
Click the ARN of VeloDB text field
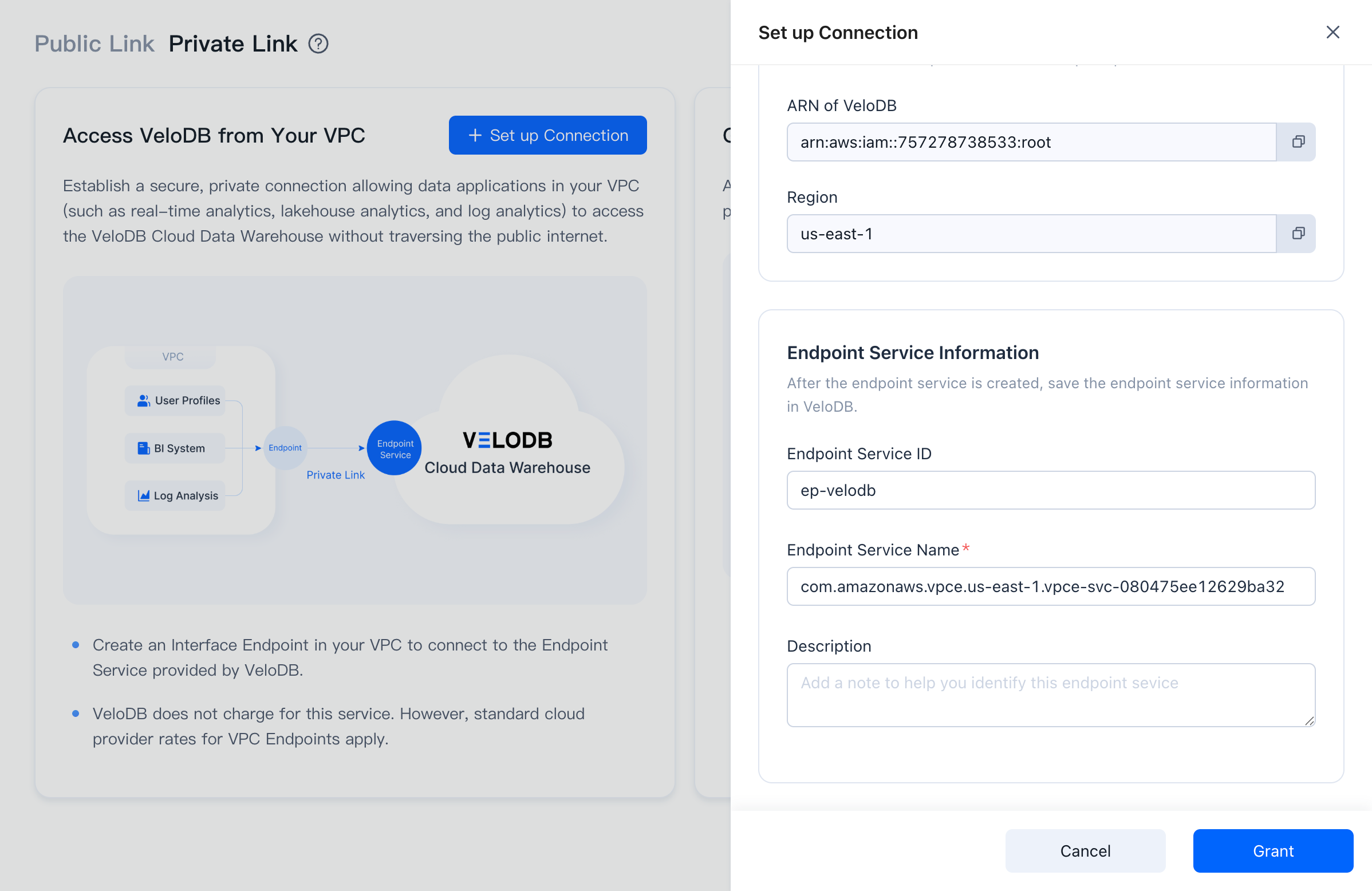[x=1031, y=142]
